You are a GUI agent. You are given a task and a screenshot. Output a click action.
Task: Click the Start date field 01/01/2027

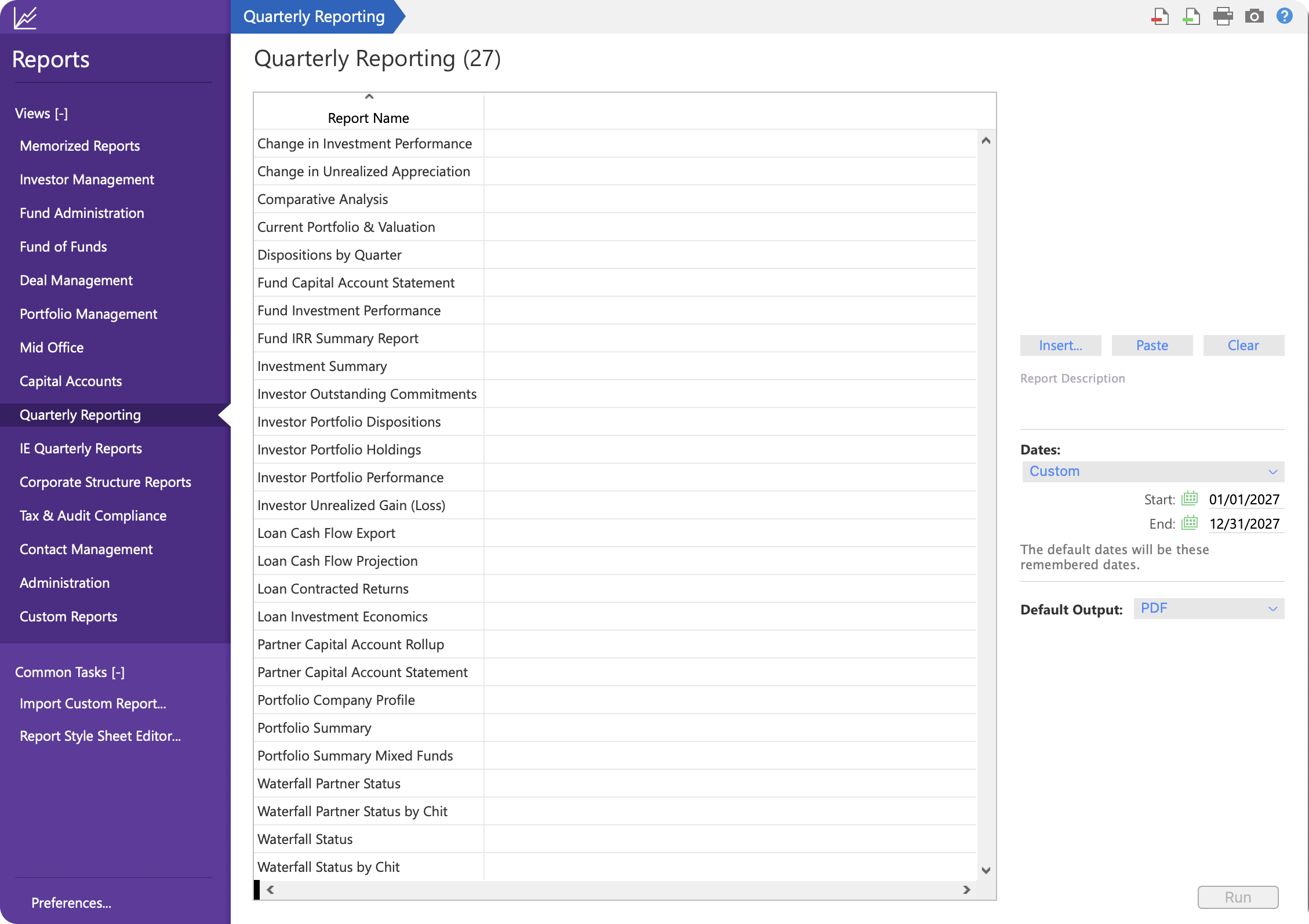point(1245,499)
